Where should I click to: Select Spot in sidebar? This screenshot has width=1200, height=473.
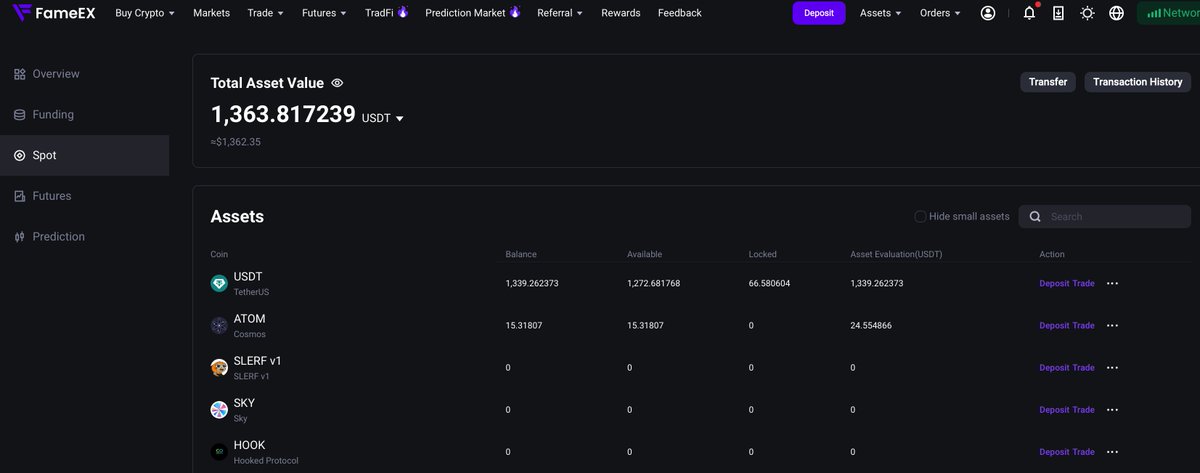pyautogui.click(x=84, y=156)
